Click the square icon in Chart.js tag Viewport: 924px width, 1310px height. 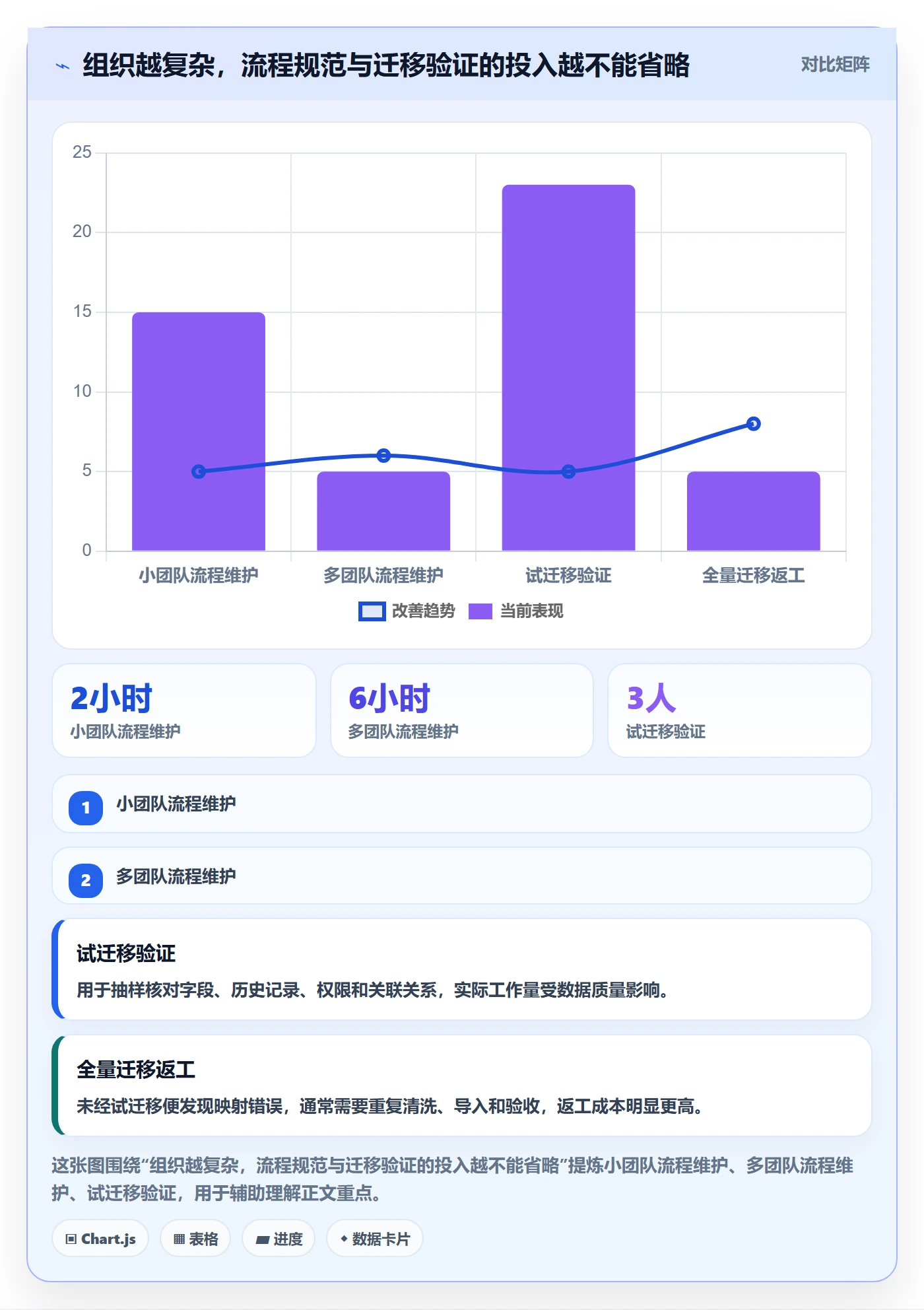(71, 1239)
